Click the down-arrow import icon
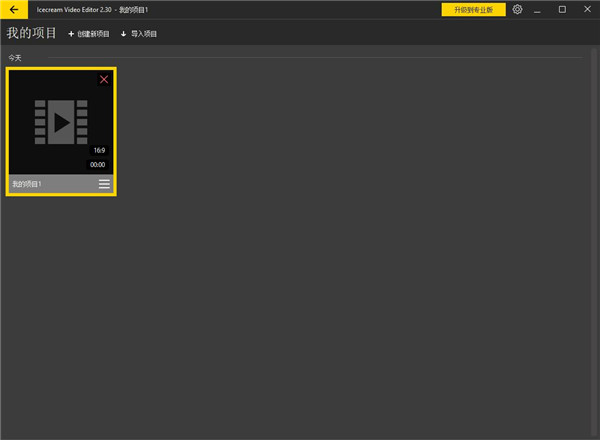This screenshot has height=440, width=600. point(124,34)
